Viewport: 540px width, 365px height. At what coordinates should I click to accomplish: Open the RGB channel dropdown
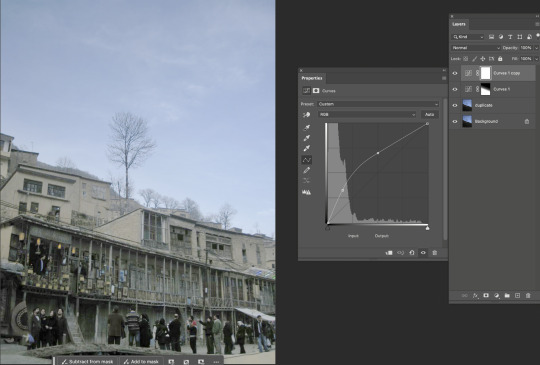(367, 114)
